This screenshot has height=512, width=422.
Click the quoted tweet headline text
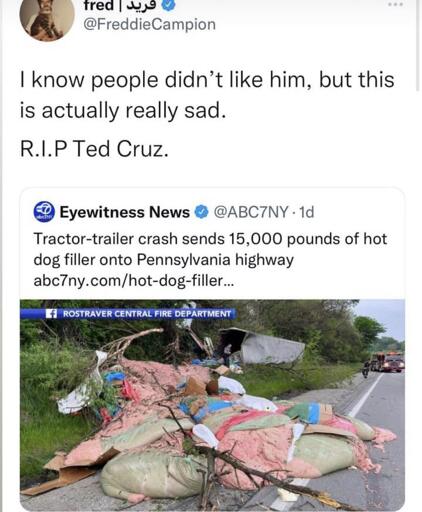210,249
